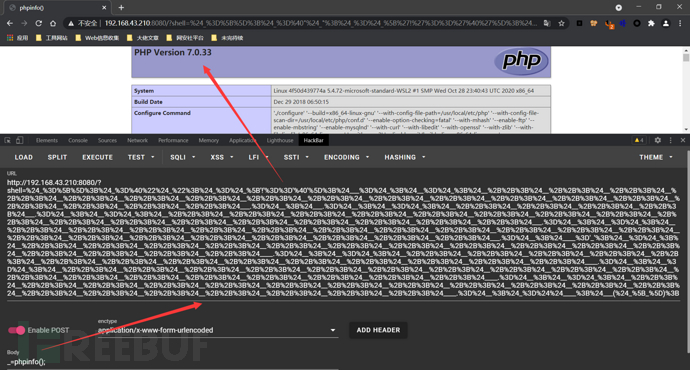The width and height of the screenshot is (690, 370).
Task: Click the EXECUTE button
Action: [97, 157]
